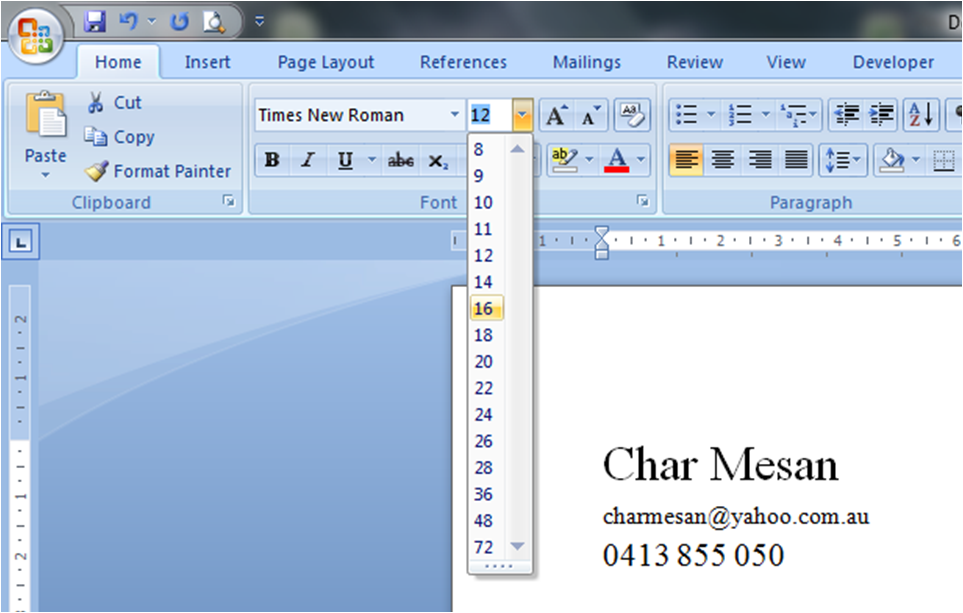The width and height of the screenshot is (963, 613).
Task: Open highlight color dropdown arrow
Action: 589,160
